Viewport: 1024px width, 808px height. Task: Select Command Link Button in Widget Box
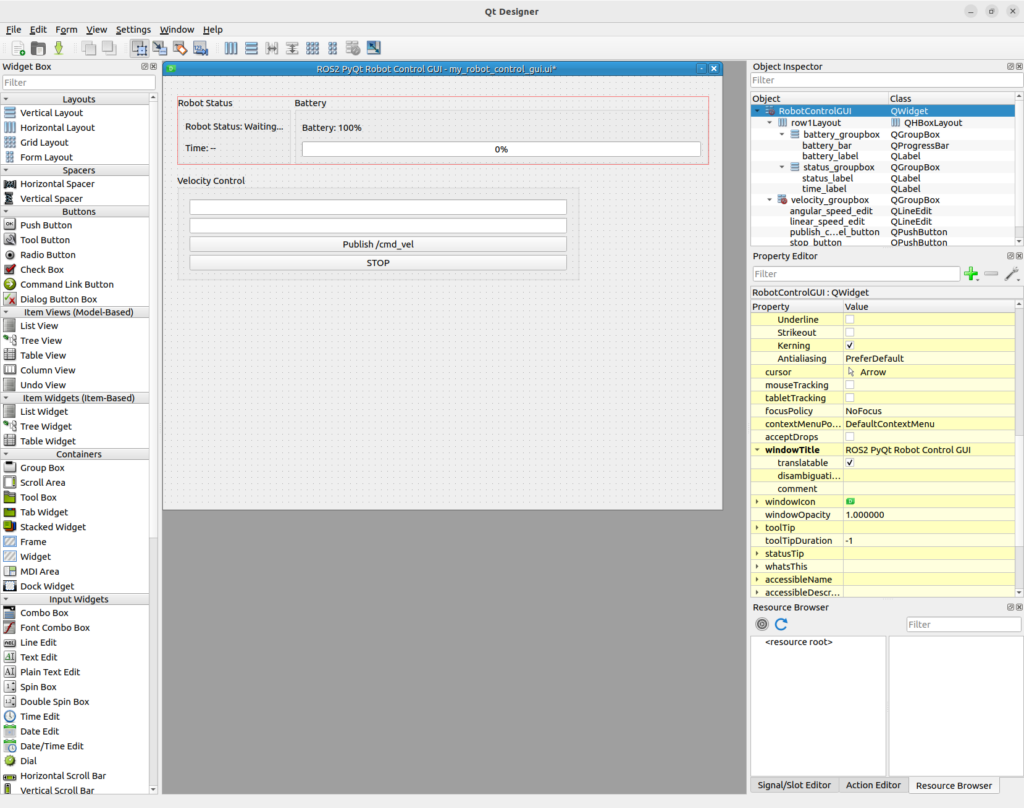point(67,284)
